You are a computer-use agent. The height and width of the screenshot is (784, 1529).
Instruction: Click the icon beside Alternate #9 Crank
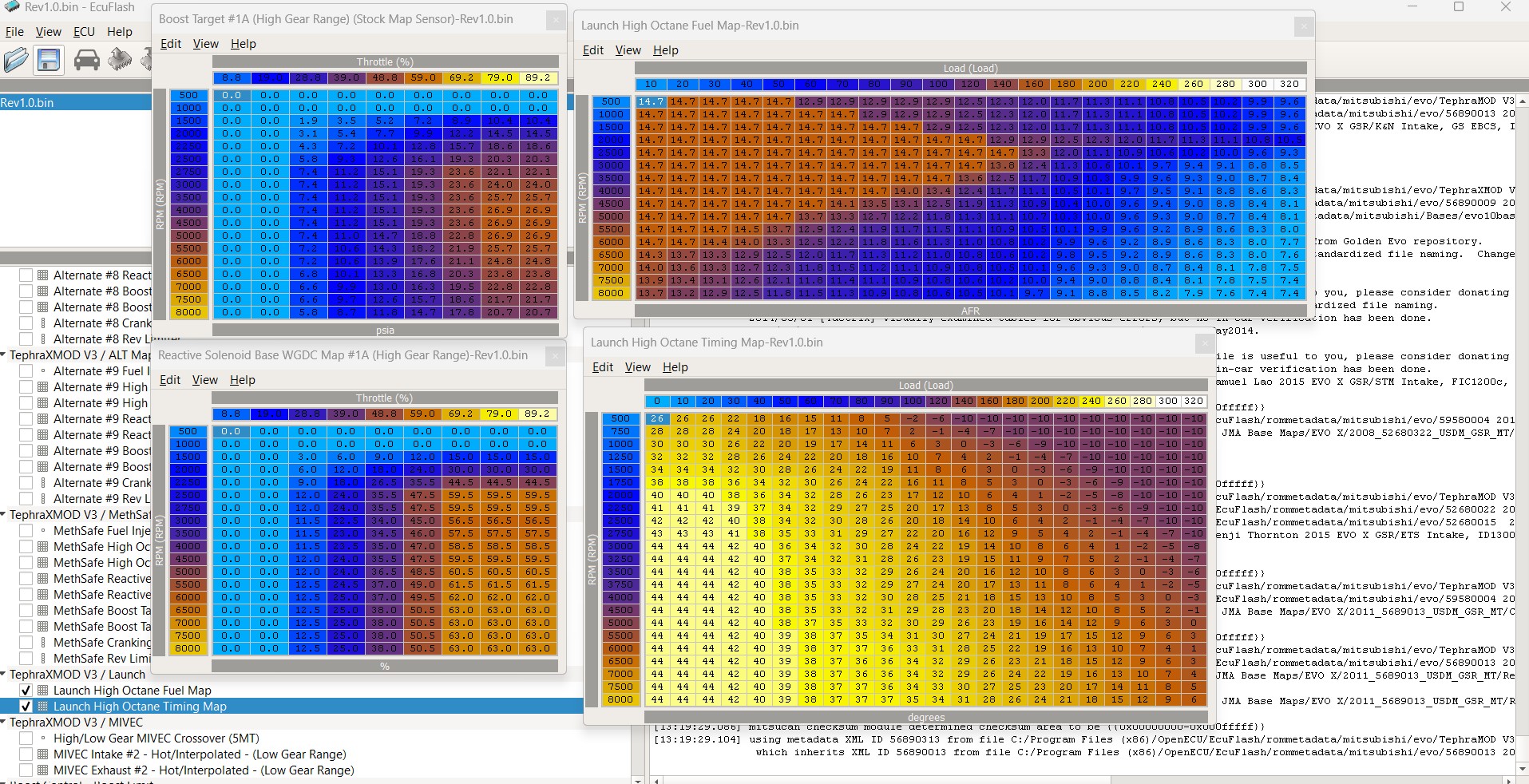[43, 483]
